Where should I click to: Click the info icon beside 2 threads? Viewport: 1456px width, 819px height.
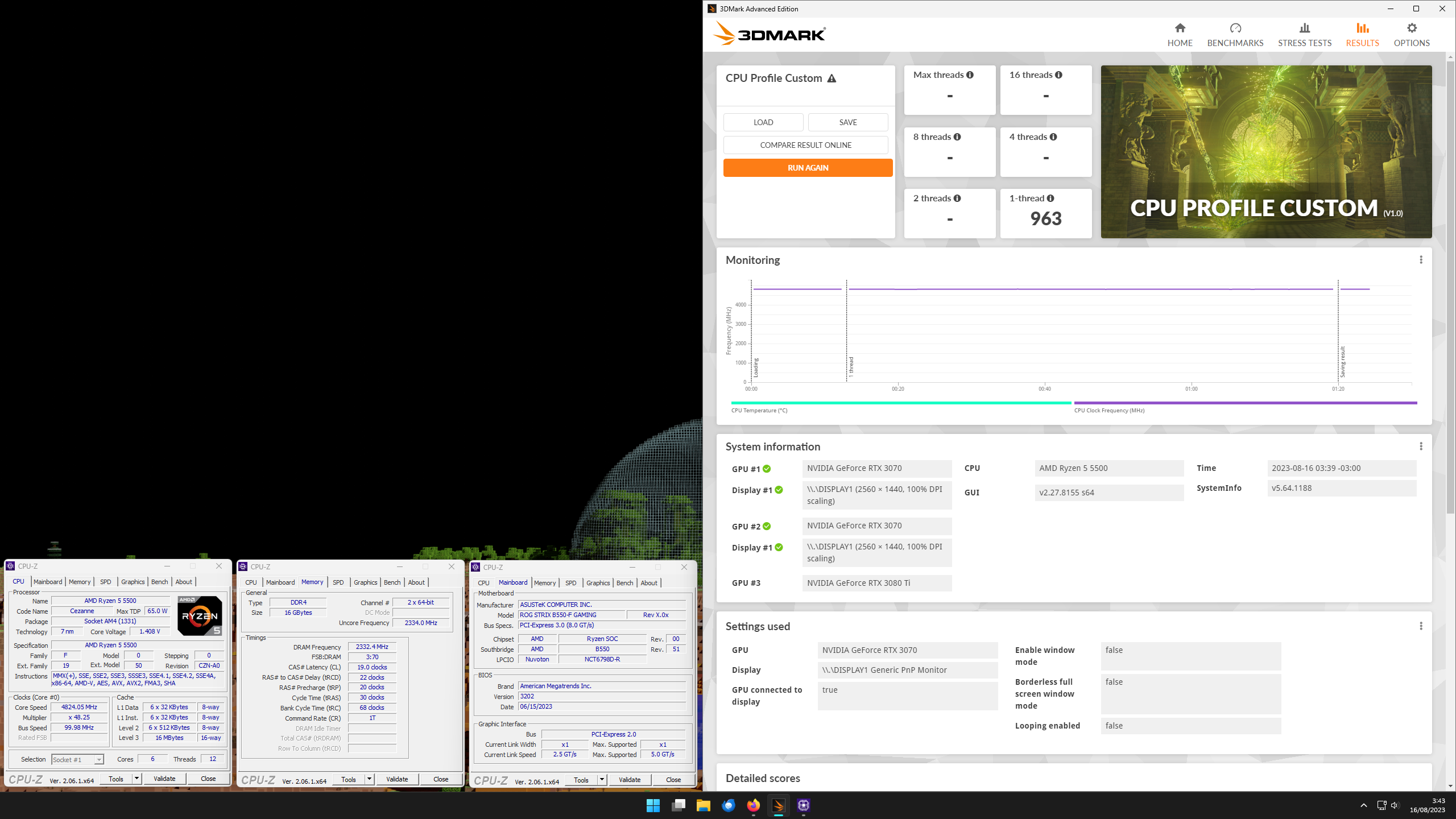957,198
